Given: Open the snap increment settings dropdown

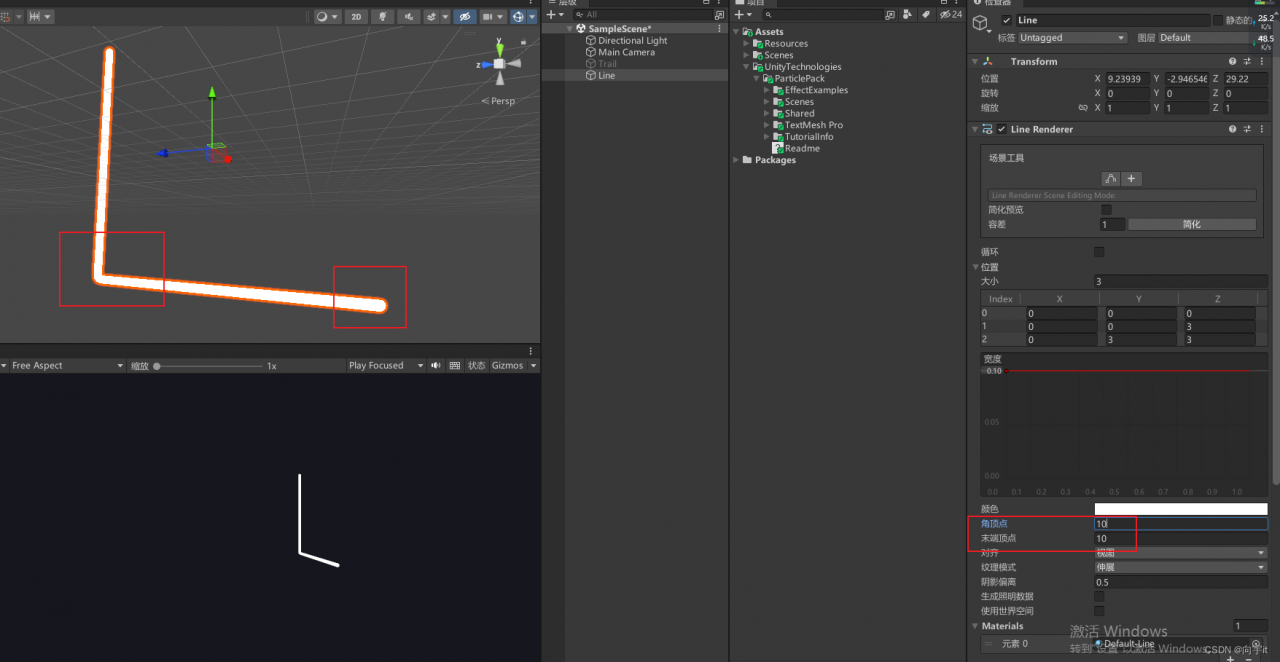Looking at the screenshot, I should (40, 17).
